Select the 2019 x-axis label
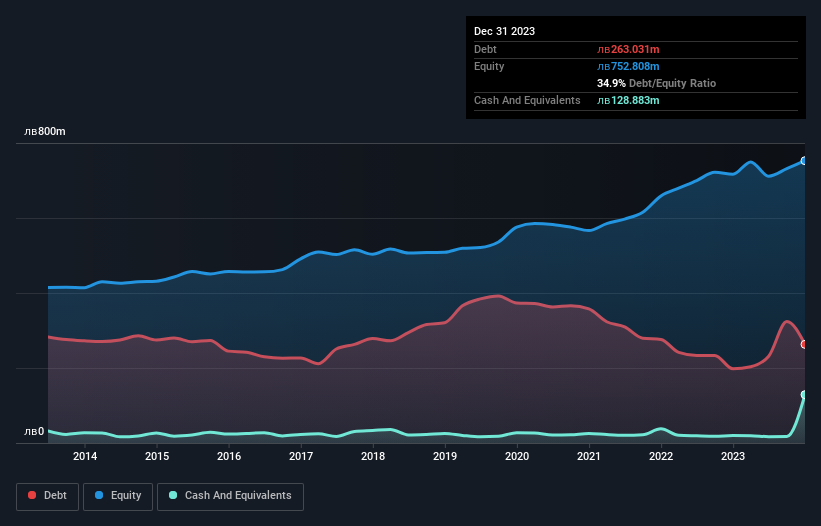821x526 pixels. coord(445,456)
